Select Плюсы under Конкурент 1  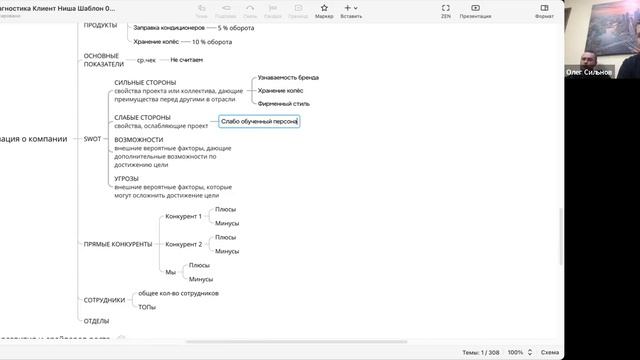225,209
